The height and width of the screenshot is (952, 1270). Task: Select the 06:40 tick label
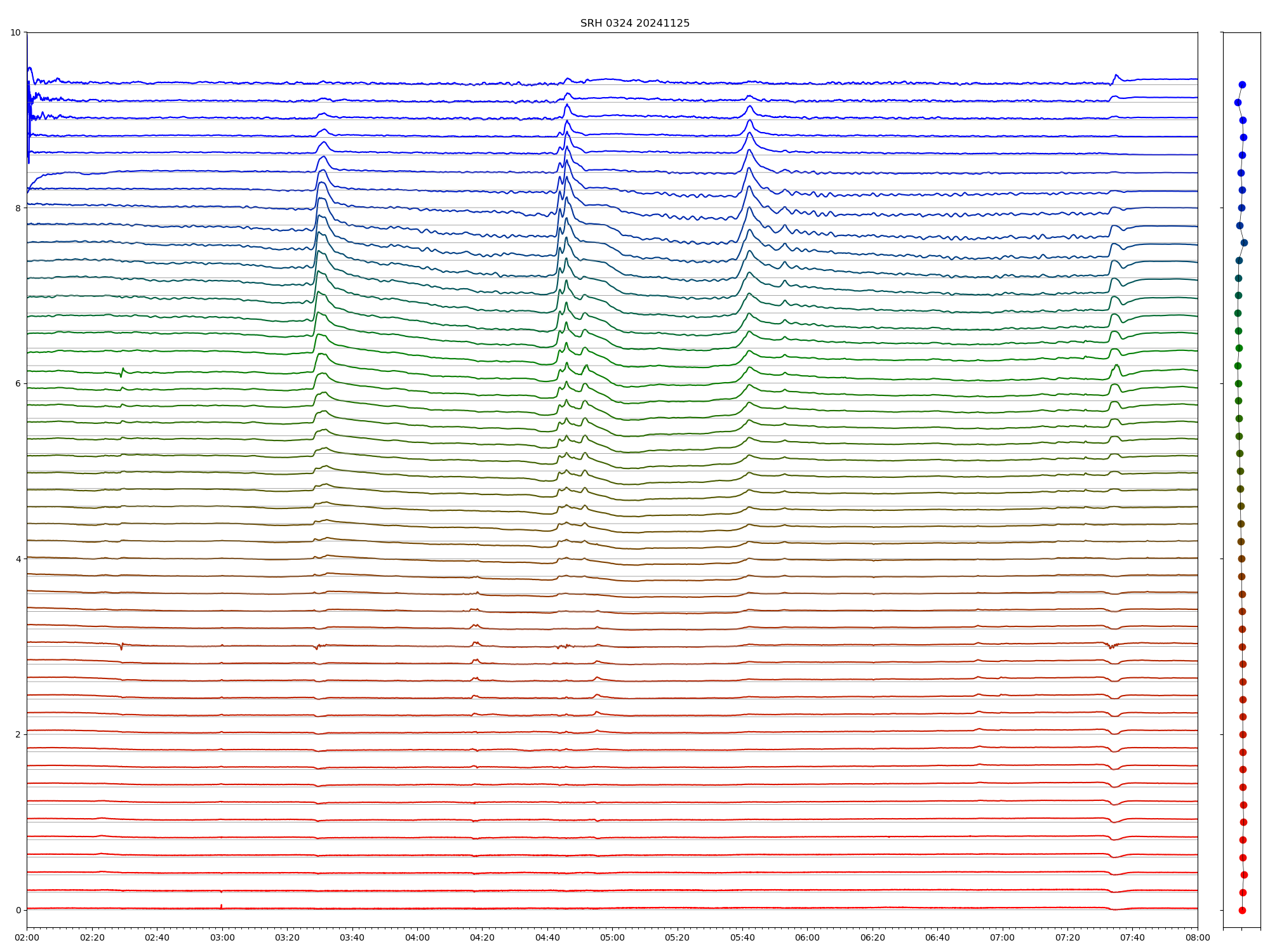point(937,937)
